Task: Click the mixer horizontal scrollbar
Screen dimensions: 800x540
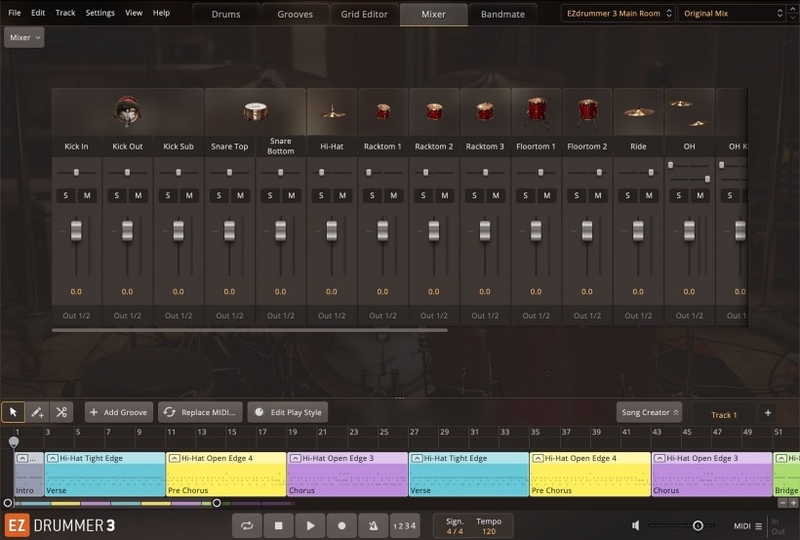Action: point(249,330)
